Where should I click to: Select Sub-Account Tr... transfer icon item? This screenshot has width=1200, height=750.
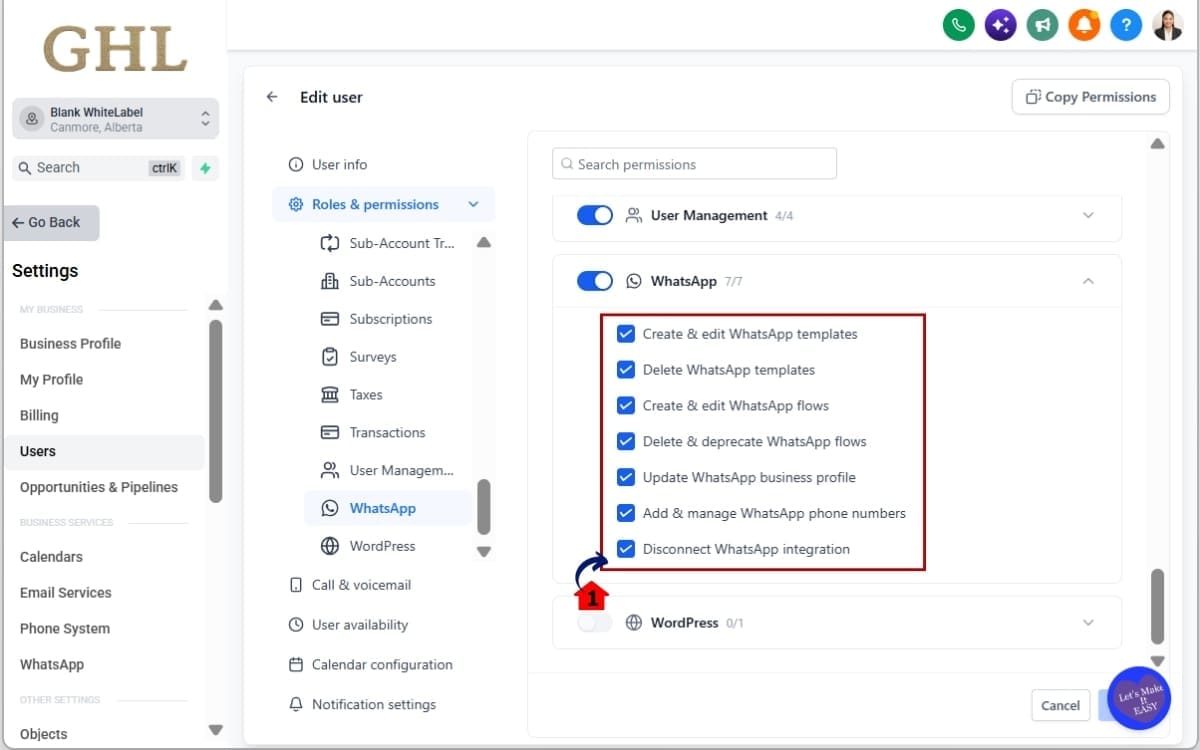click(x=388, y=243)
